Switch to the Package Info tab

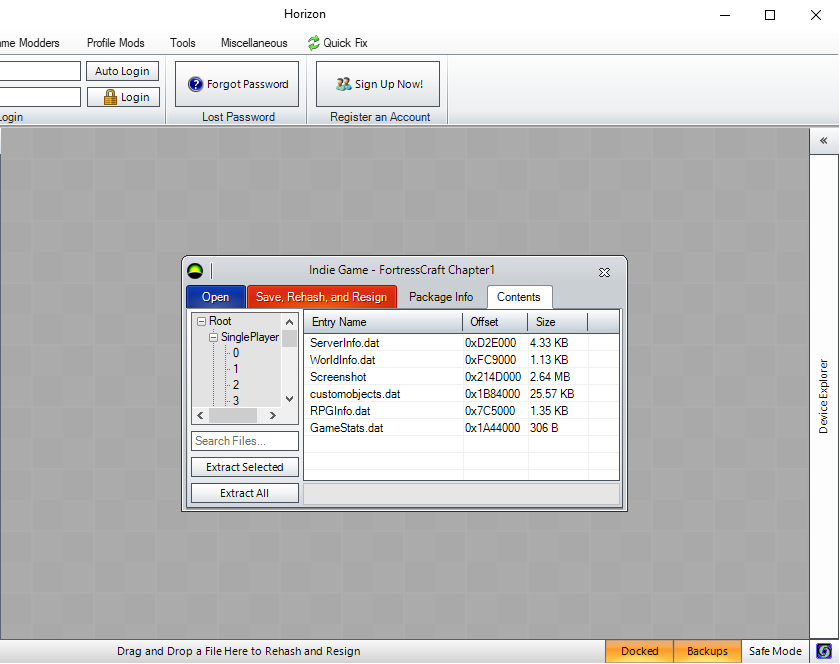(x=441, y=297)
